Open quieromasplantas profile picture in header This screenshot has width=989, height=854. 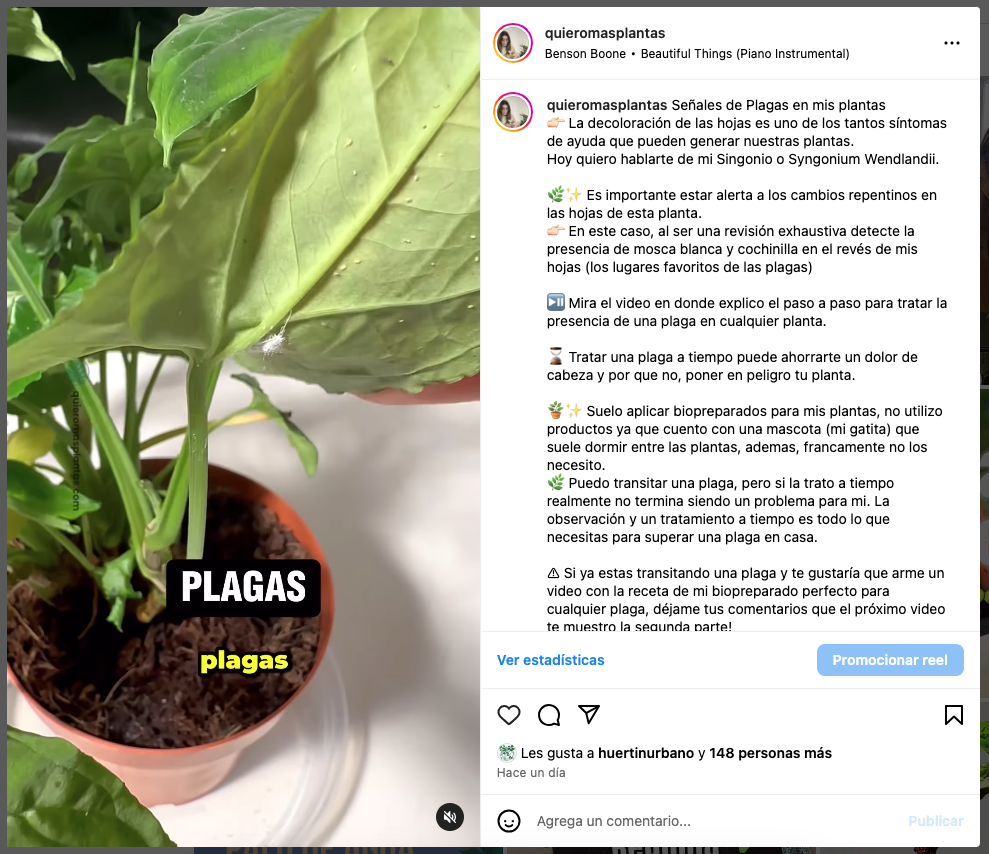coord(513,43)
